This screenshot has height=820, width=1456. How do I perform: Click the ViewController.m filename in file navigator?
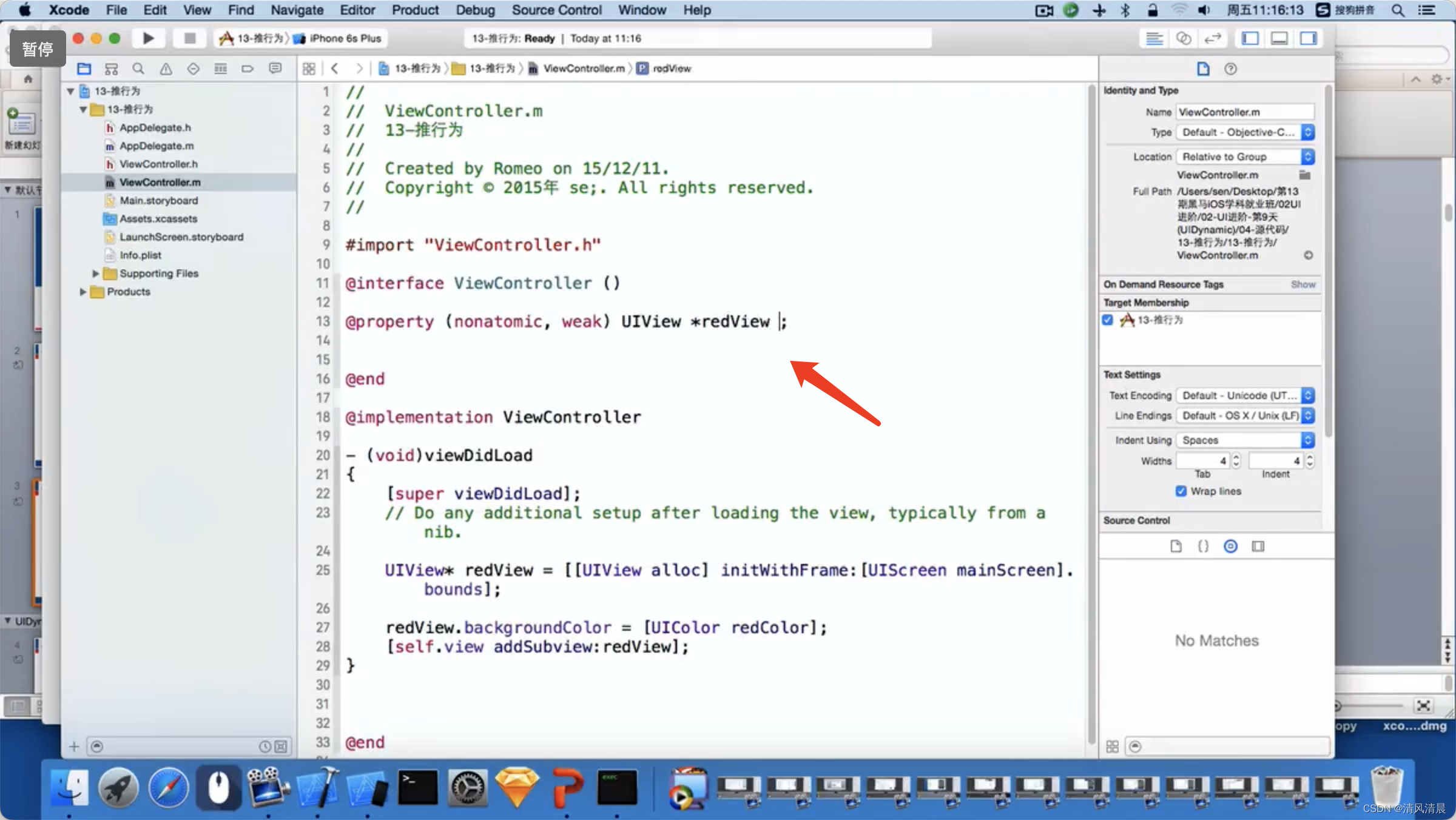(x=160, y=182)
